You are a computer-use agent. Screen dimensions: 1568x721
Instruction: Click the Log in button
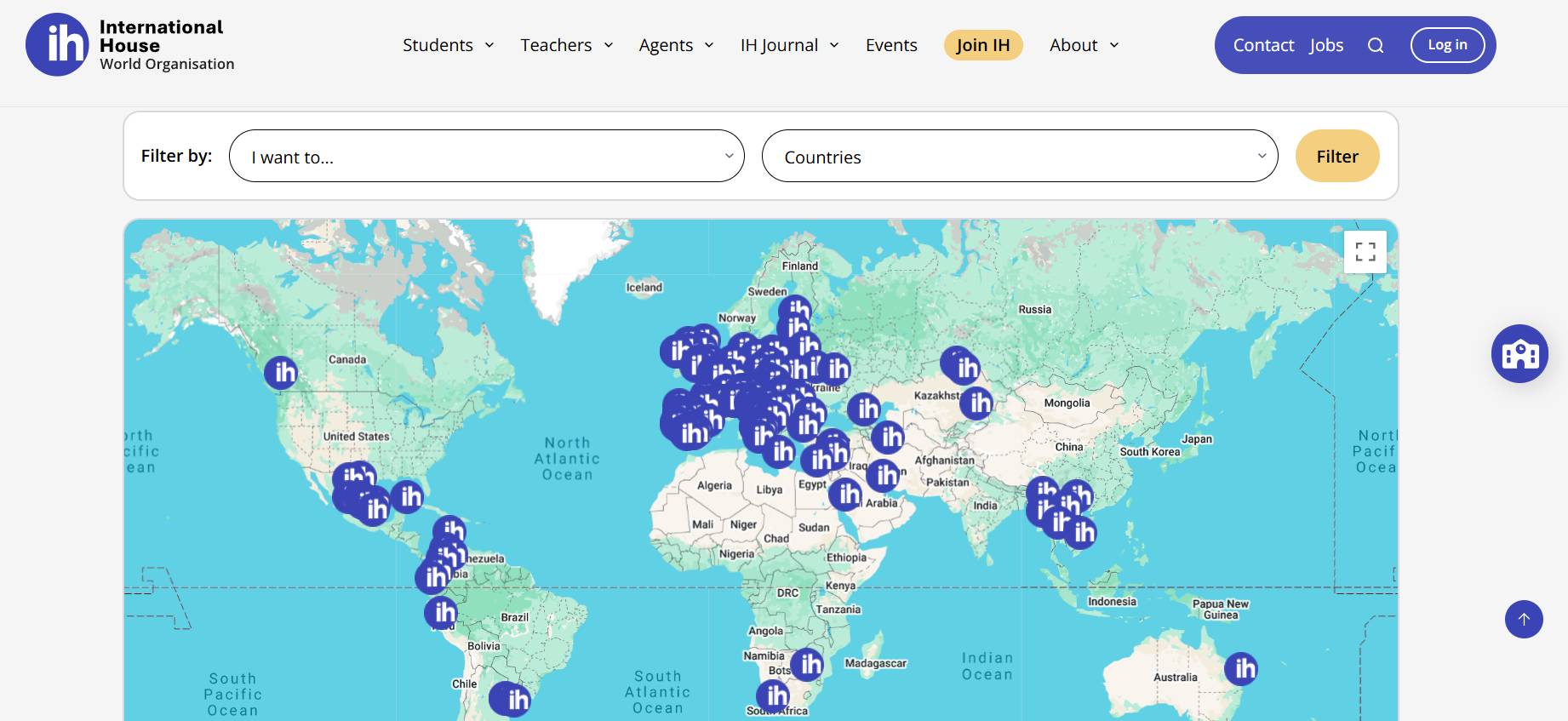coord(1447,45)
